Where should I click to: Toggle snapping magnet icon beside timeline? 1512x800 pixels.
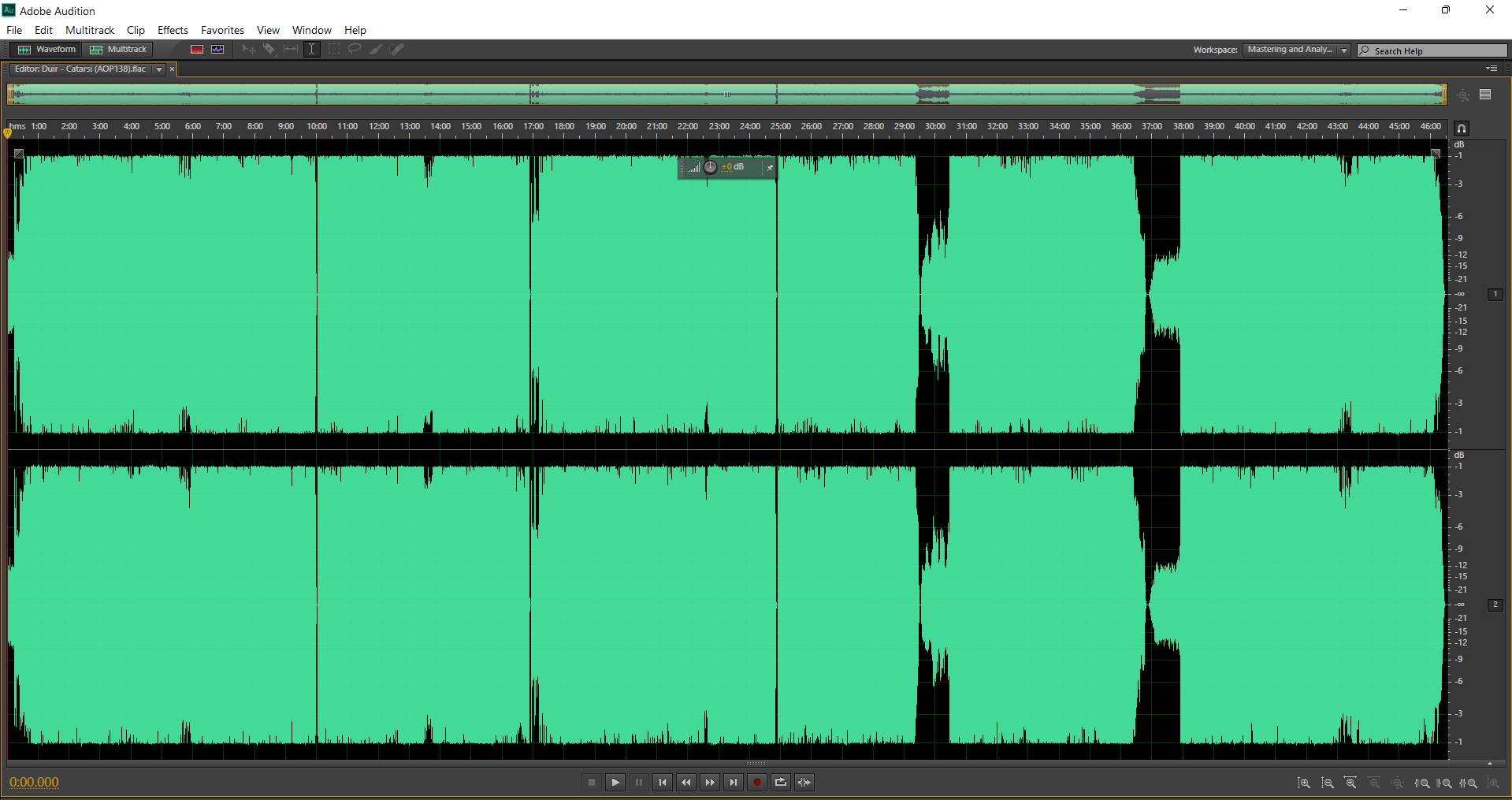1462,128
